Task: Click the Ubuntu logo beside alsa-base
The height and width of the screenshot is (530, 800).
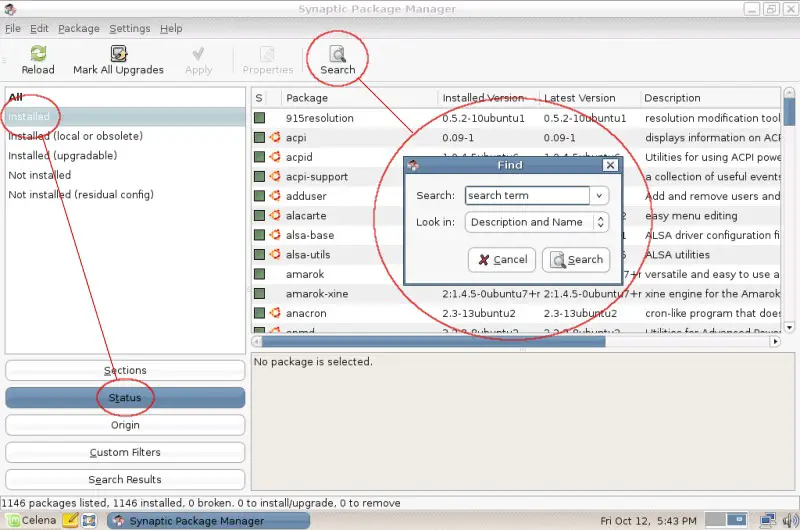Action: coord(275,235)
